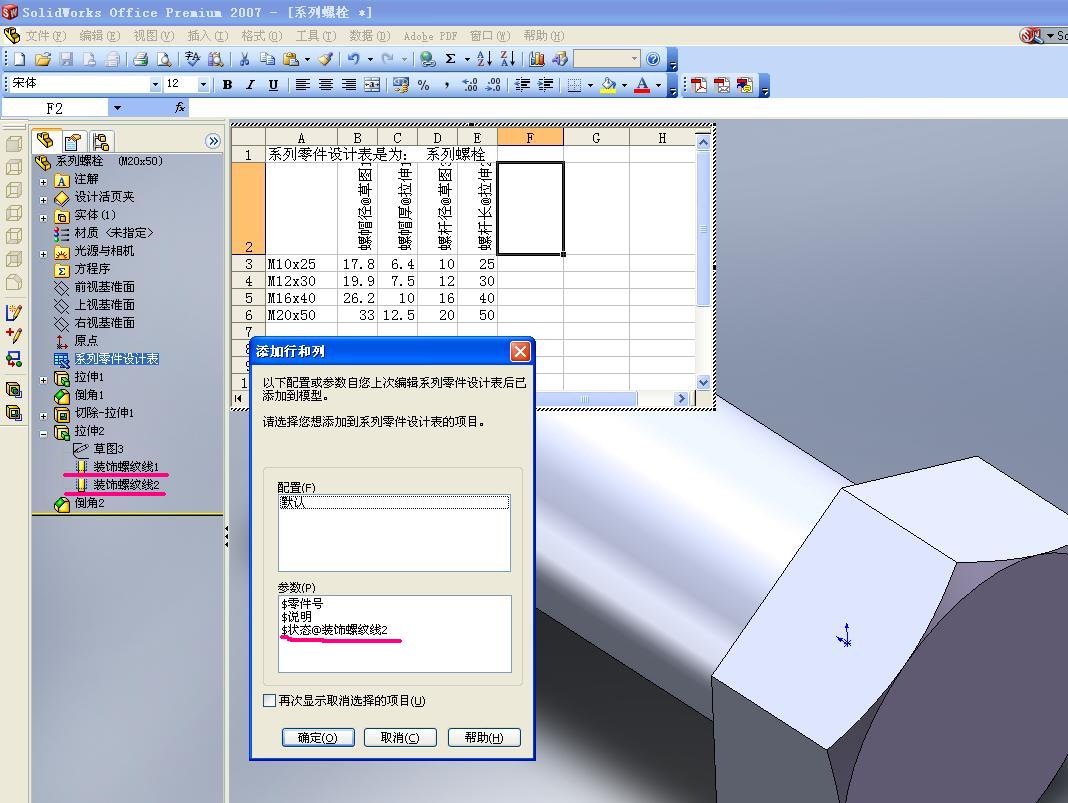The height and width of the screenshot is (803, 1068).
Task: Open the Name Box dropdown arrow
Action: click(117, 108)
